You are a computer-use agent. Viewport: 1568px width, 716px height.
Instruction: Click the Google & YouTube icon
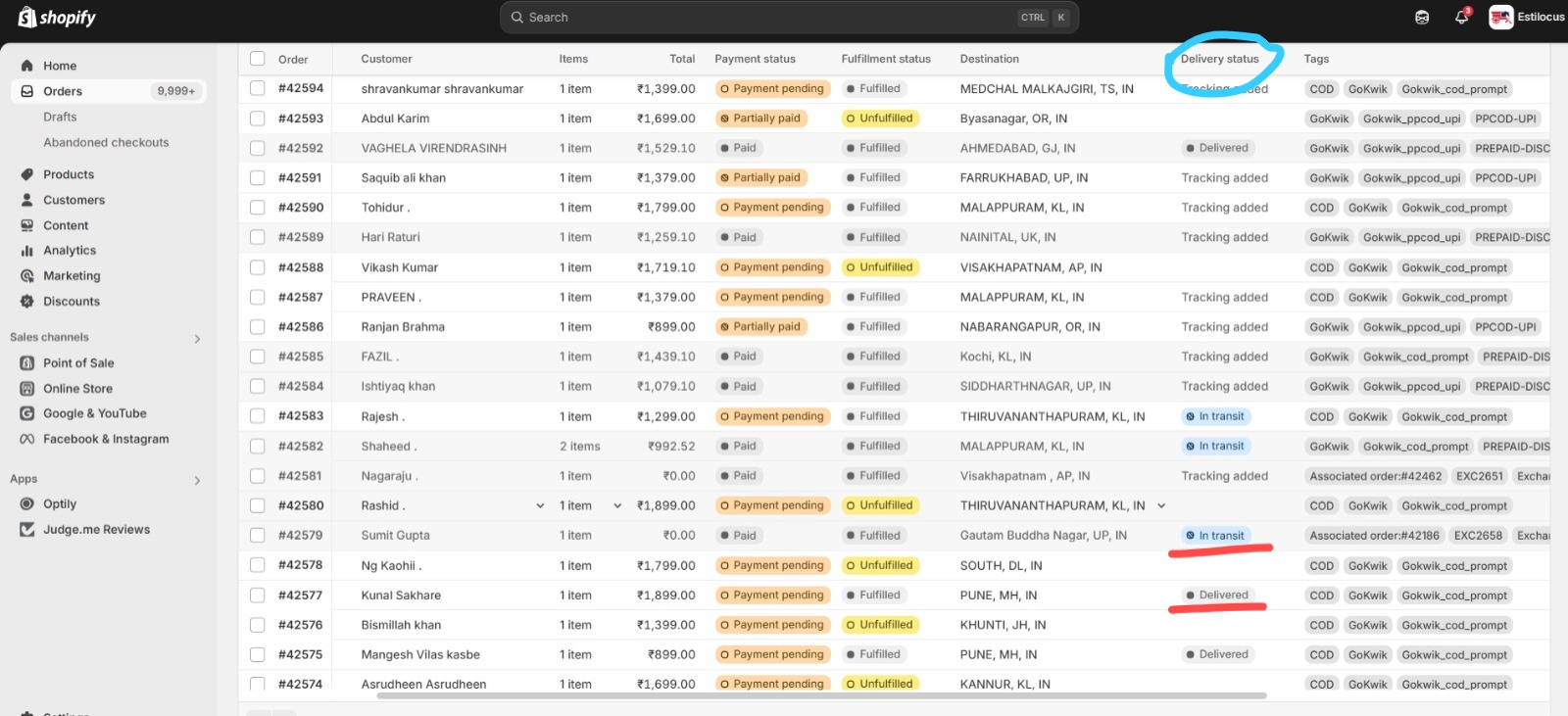[27, 413]
